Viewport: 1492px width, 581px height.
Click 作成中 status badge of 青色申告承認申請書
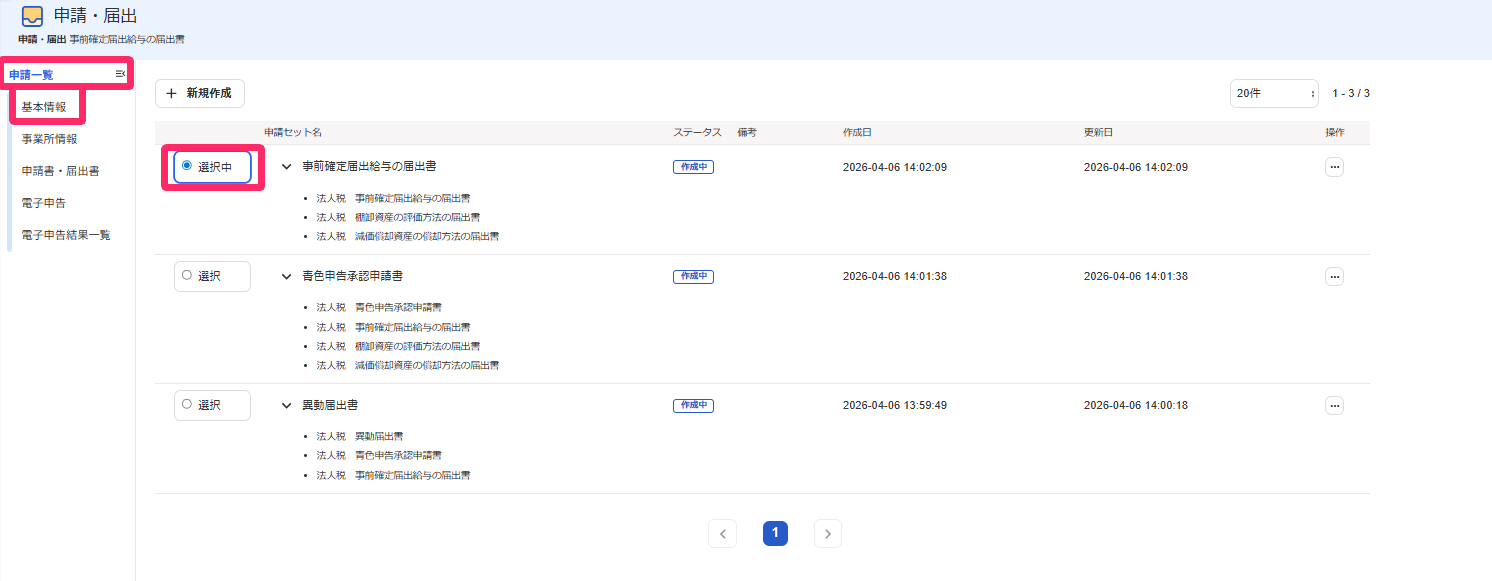[693, 276]
